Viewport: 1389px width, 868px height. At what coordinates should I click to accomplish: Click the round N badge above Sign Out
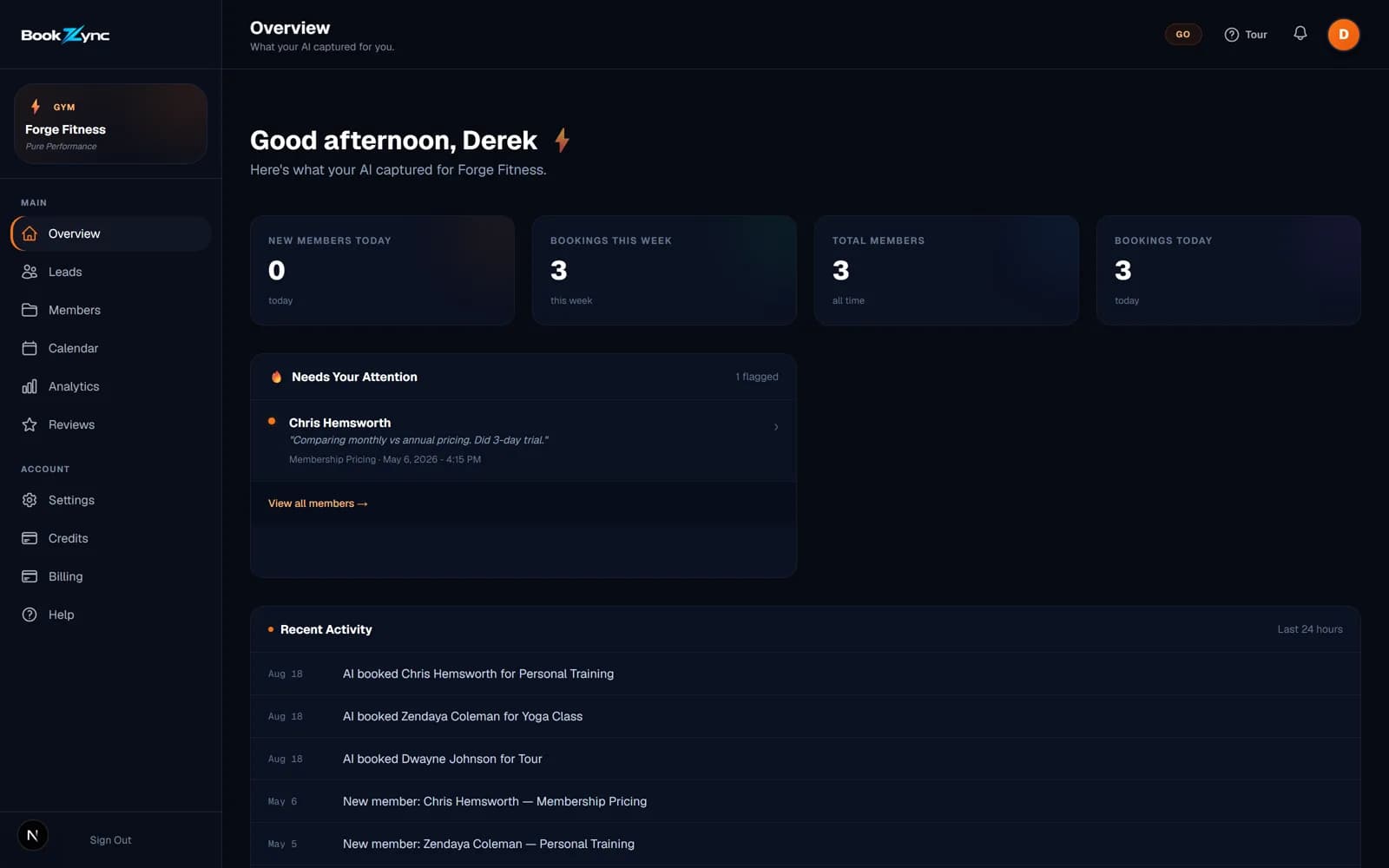click(x=32, y=836)
